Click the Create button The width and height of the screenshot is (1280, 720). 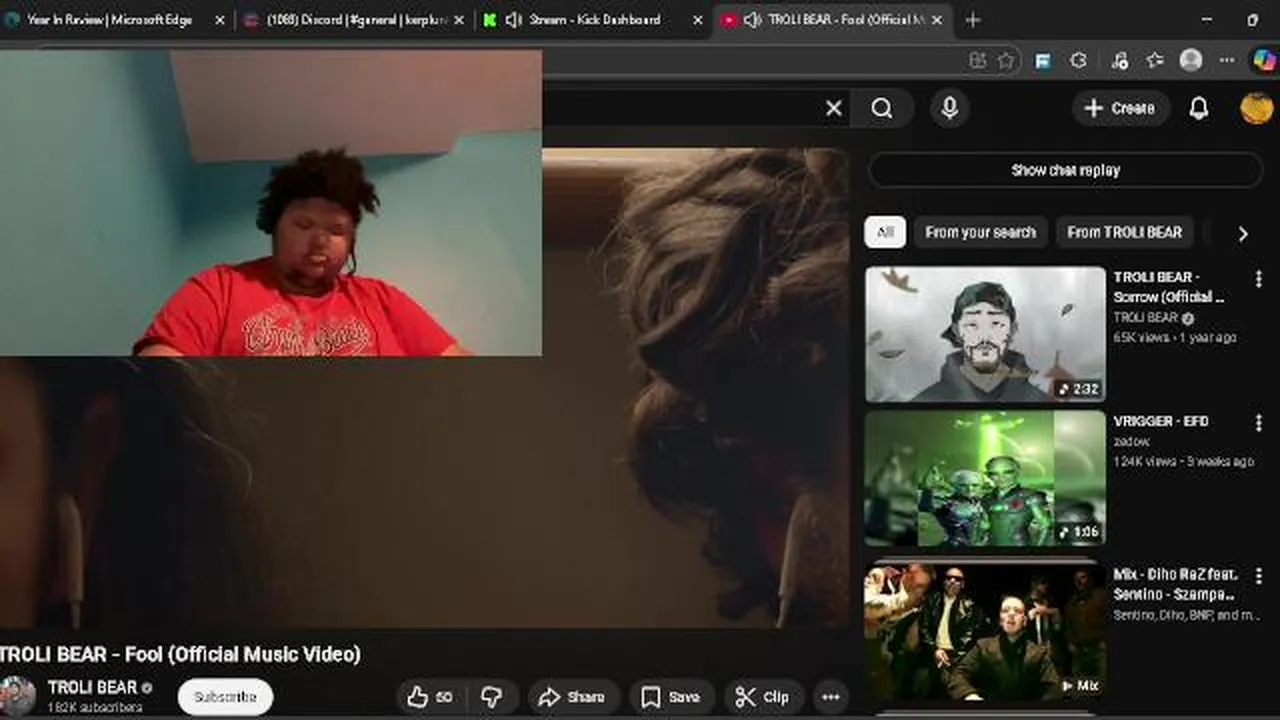tap(1120, 108)
